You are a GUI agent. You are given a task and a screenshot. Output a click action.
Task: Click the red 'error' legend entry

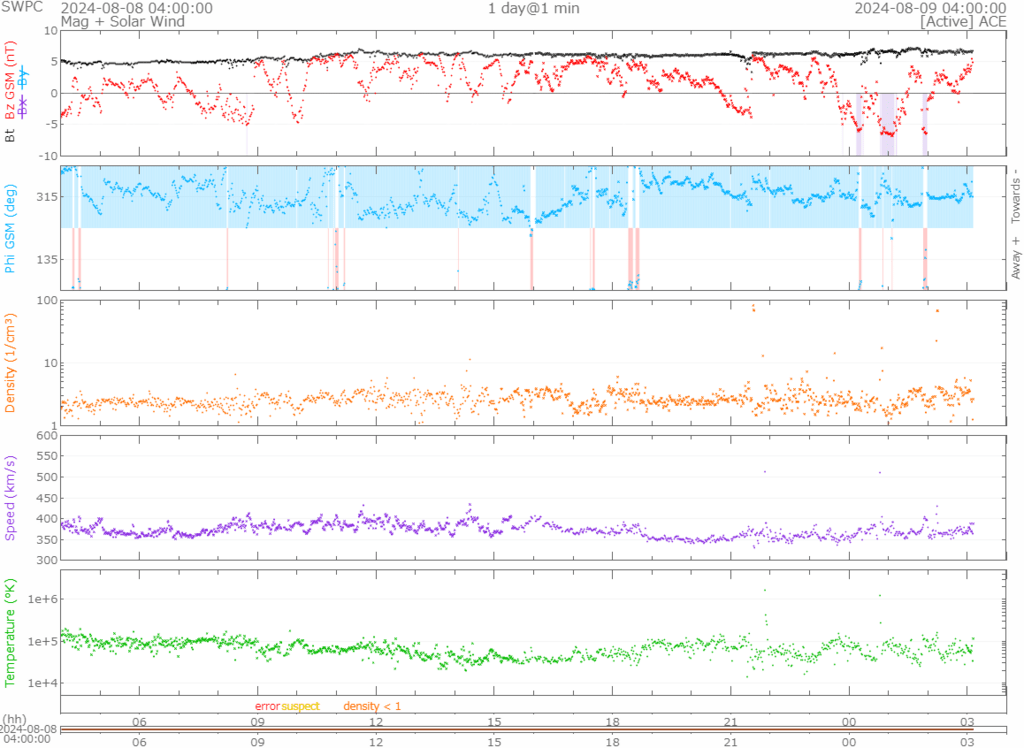(x=267, y=707)
